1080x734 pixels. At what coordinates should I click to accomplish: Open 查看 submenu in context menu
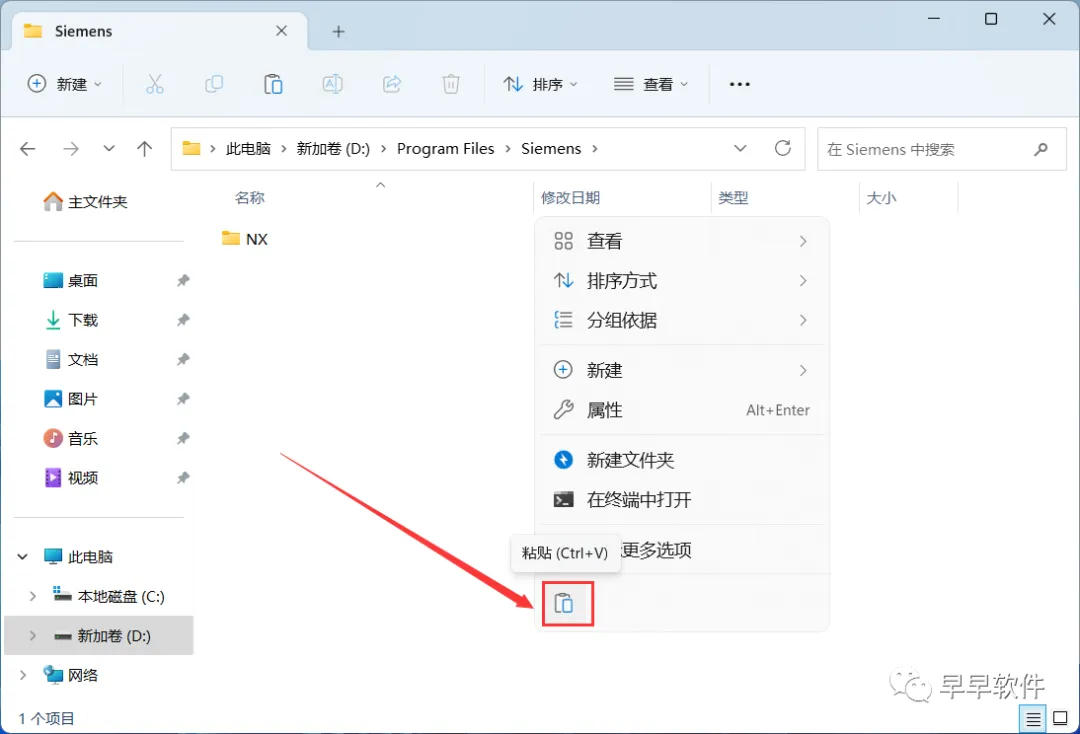point(681,241)
